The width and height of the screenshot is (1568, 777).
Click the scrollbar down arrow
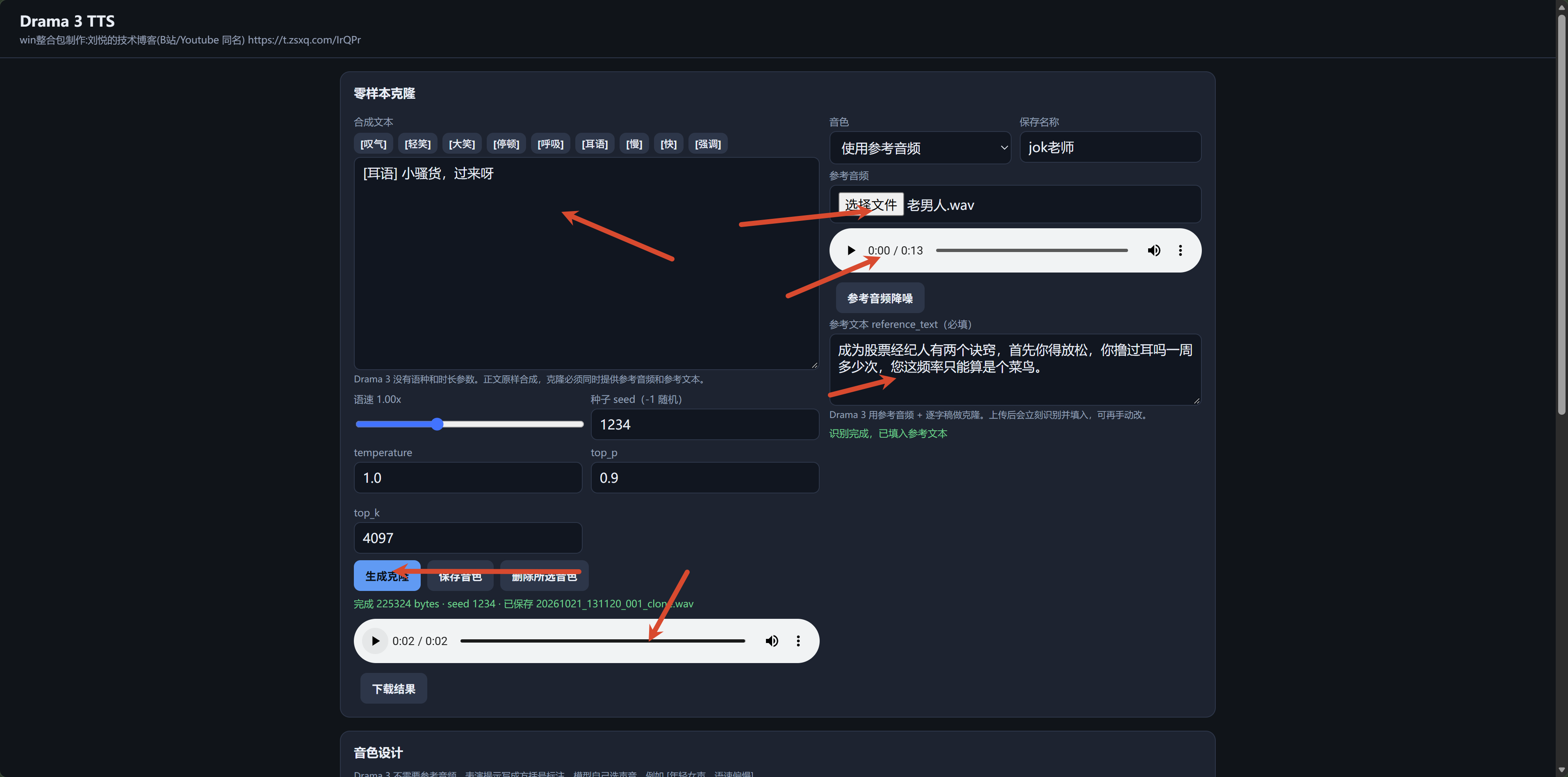click(1562, 771)
